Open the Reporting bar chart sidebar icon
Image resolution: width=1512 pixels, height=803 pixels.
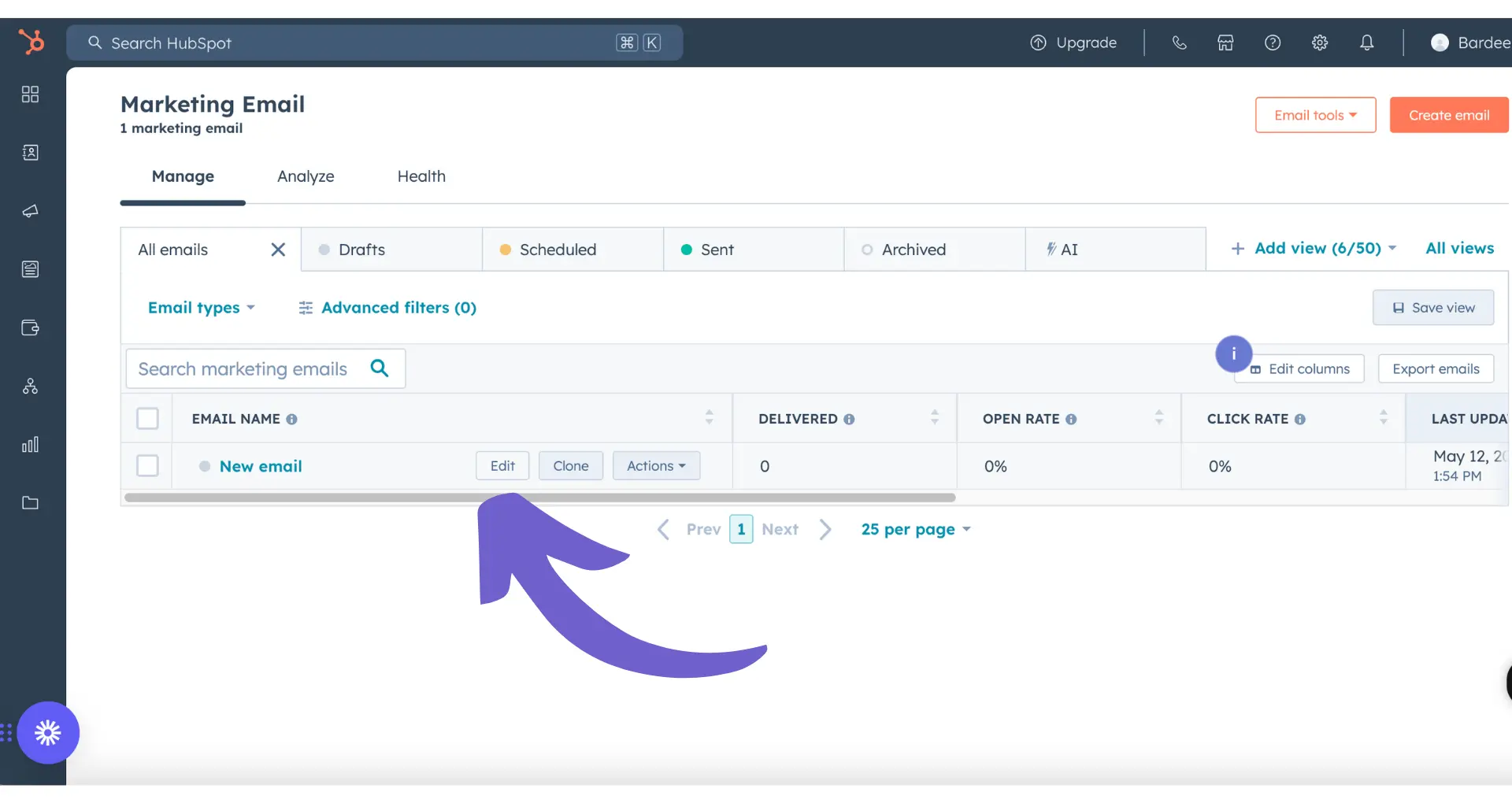[x=30, y=445]
